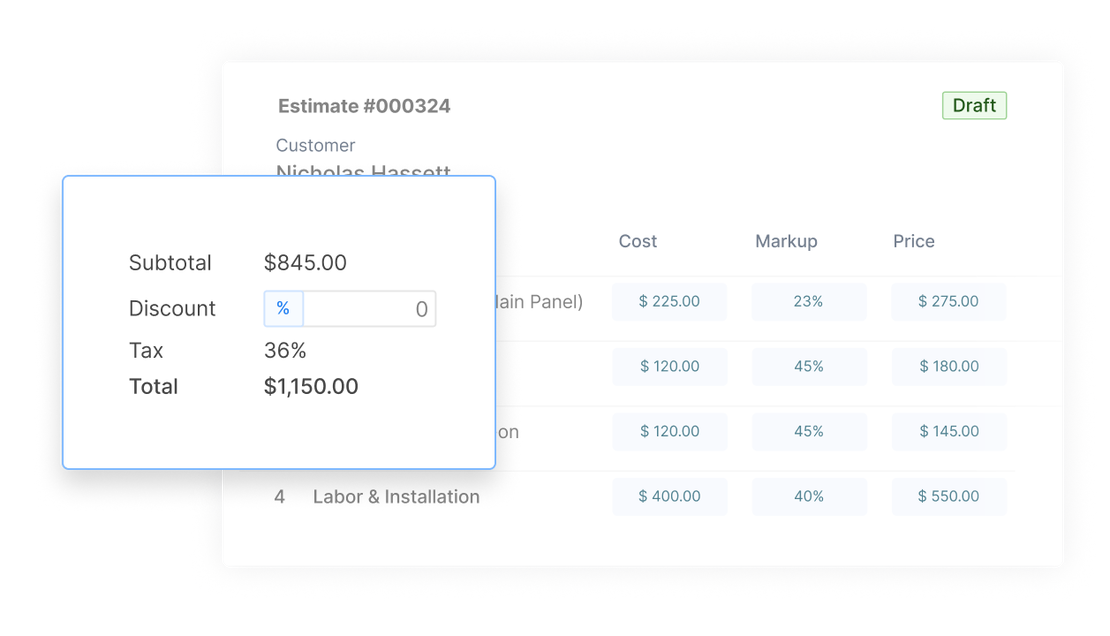Click the Estimate #000324 title
1110x636 pixels.
click(364, 106)
